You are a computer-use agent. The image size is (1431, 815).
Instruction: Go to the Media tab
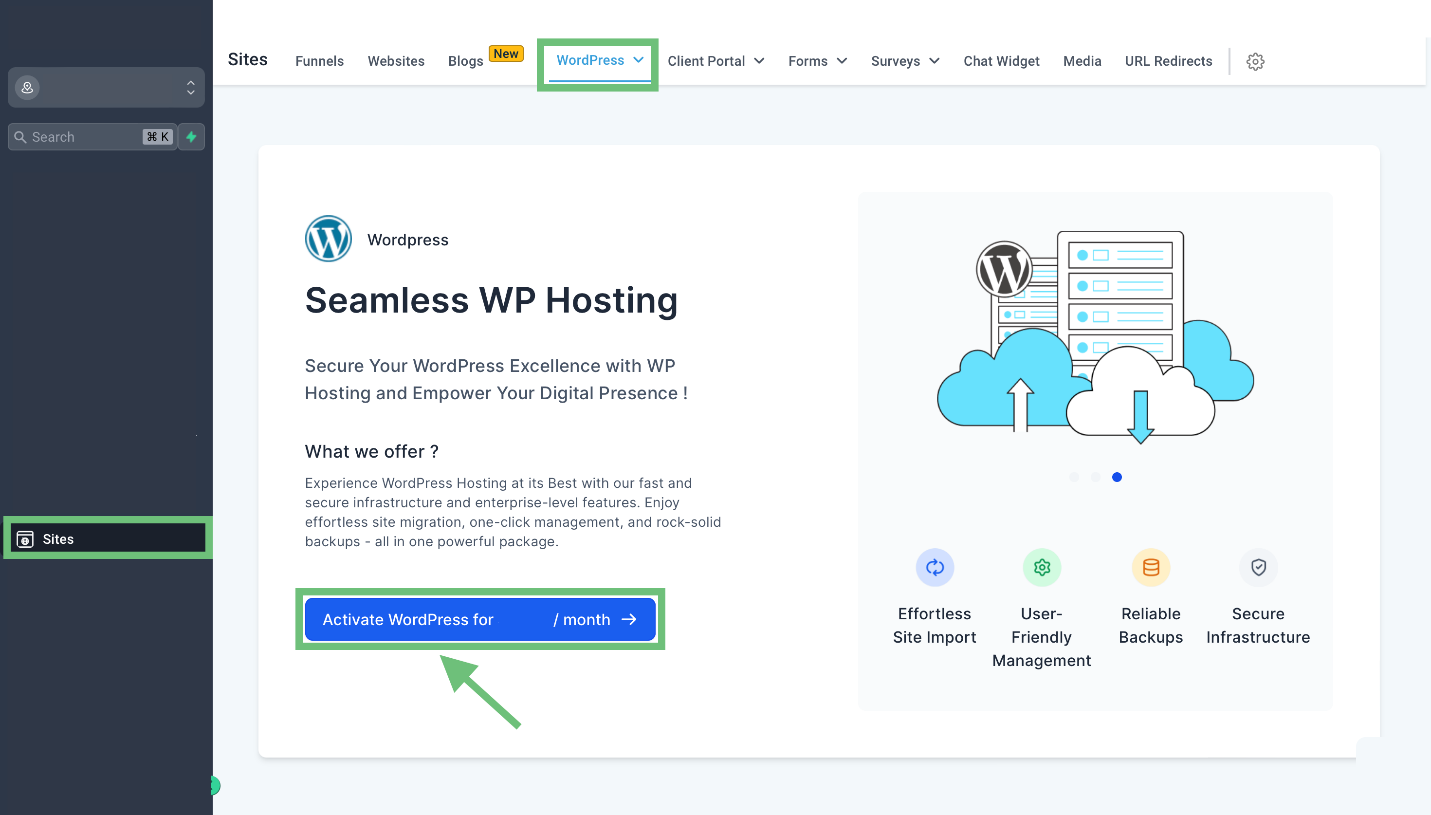click(1082, 61)
